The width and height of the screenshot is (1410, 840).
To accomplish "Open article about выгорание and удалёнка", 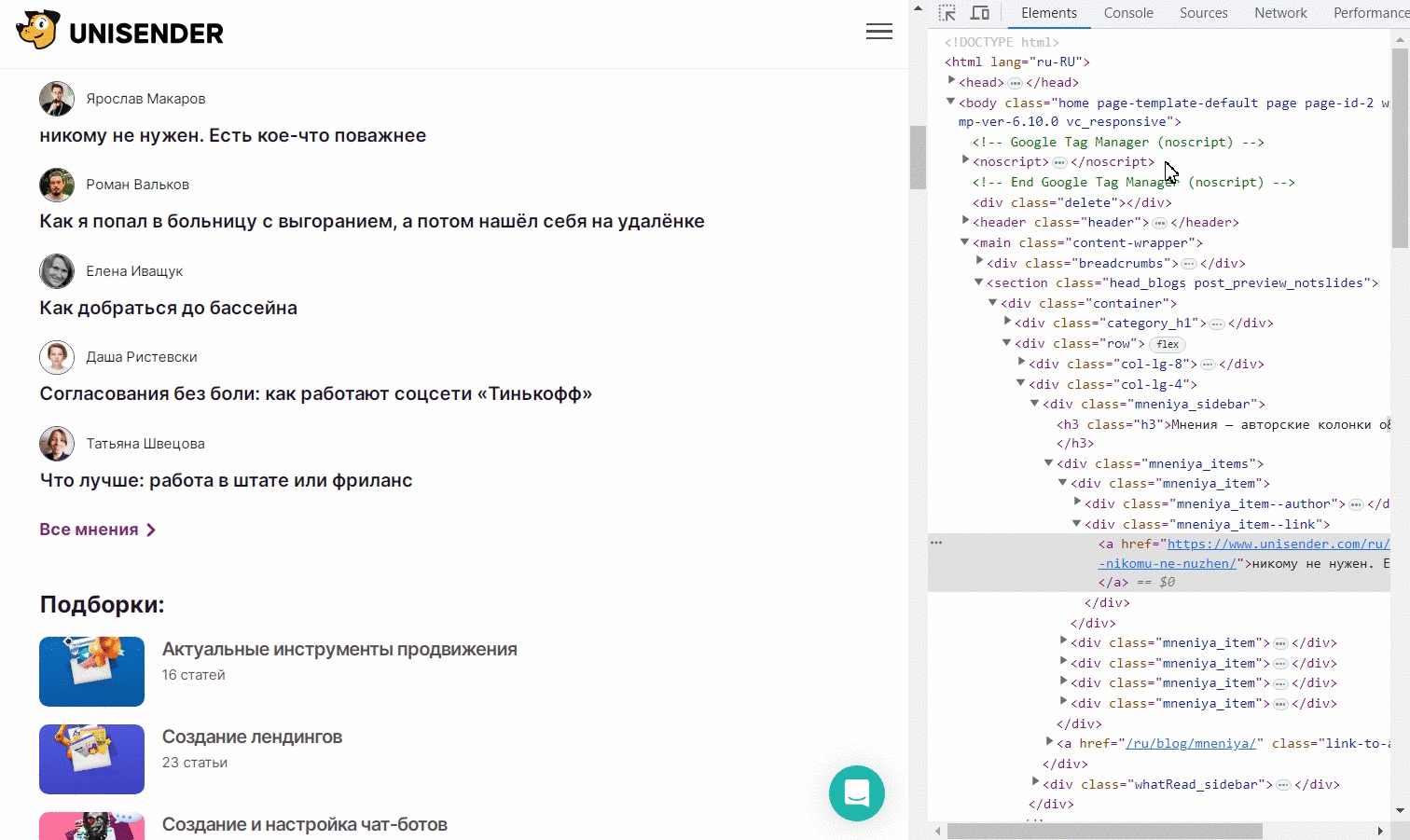I will [x=372, y=221].
